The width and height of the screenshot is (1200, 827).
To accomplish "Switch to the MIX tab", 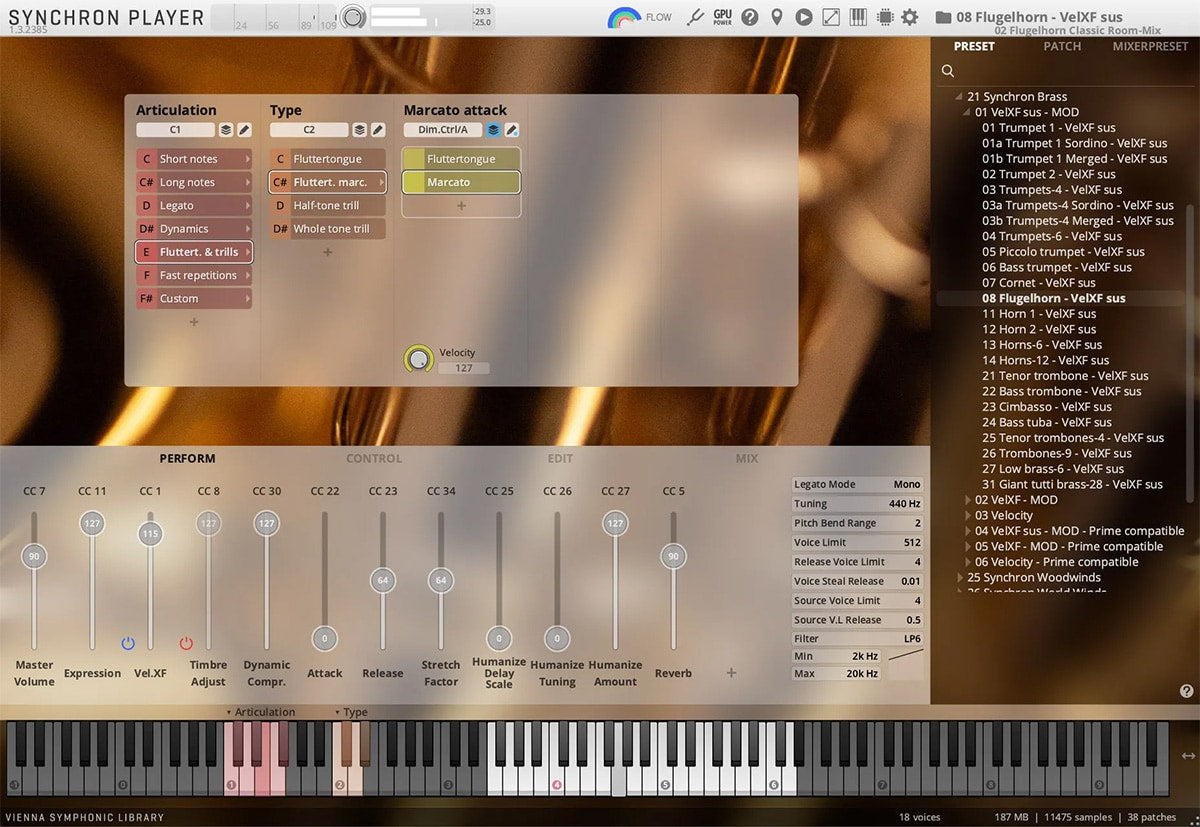I will (x=747, y=459).
